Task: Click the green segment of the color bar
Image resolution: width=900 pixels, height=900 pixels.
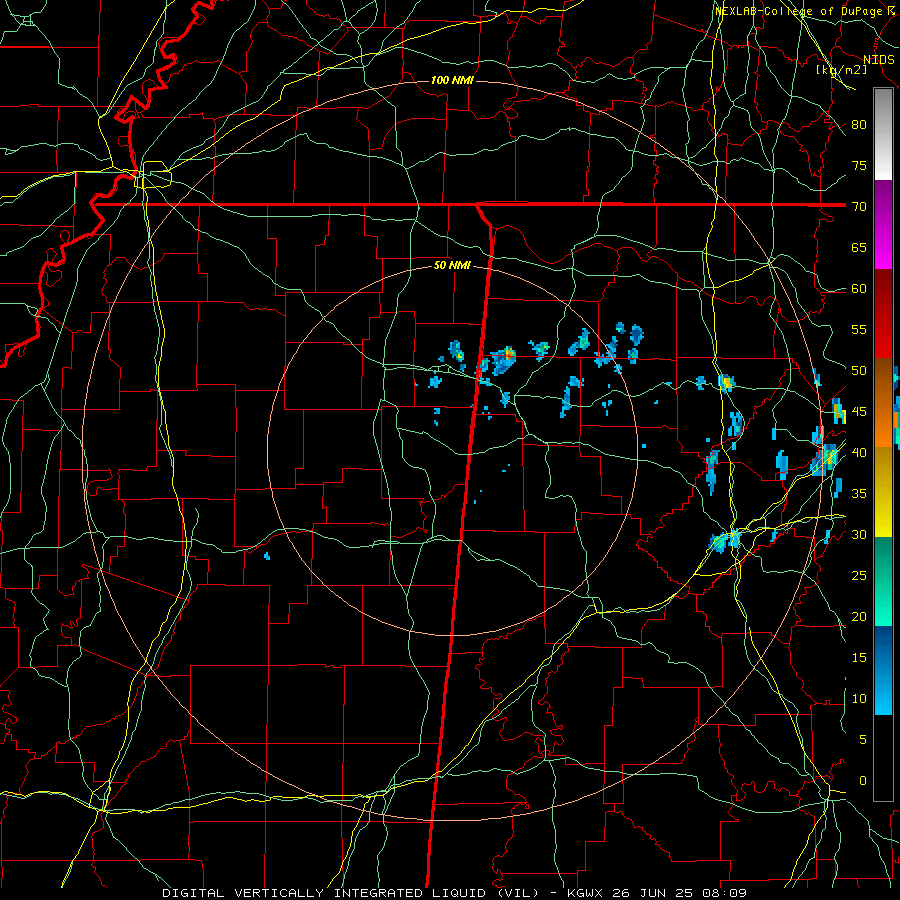Action: (x=883, y=581)
